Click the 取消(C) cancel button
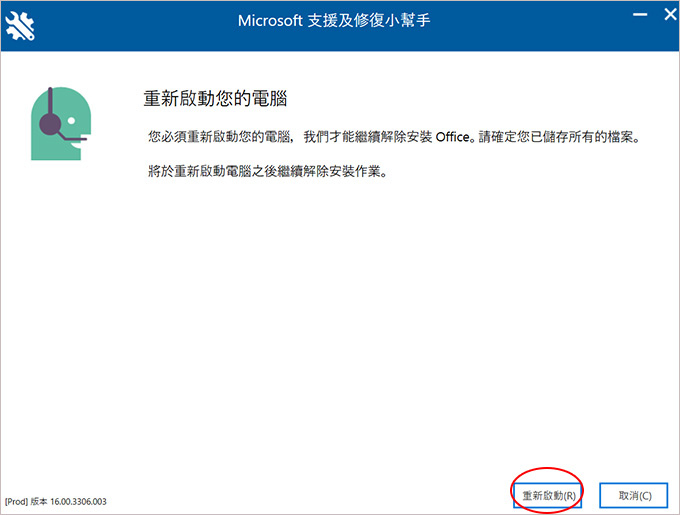The width and height of the screenshot is (680, 515). tap(634, 495)
